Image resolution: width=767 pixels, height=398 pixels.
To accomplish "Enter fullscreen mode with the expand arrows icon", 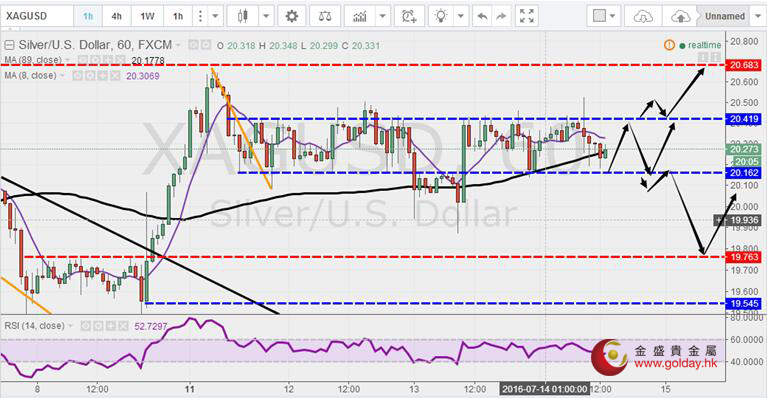I will [x=527, y=16].
